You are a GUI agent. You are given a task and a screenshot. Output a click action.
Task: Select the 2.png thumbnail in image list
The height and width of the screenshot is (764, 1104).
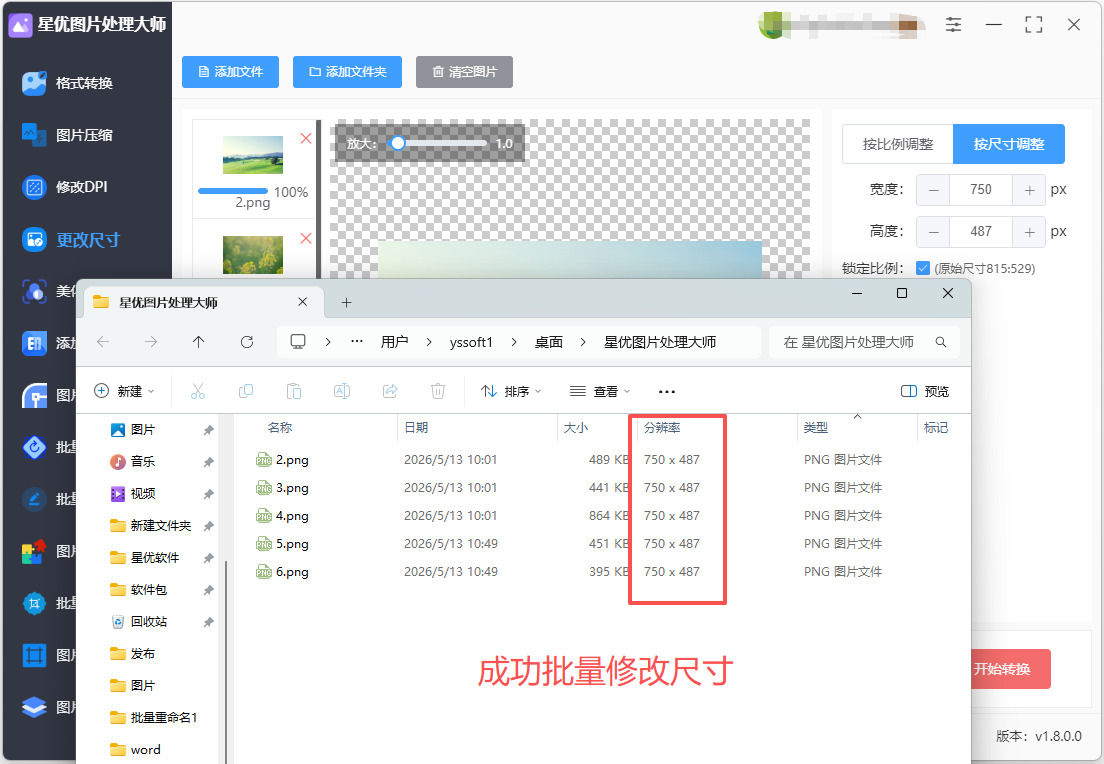click(x=253, y=155)
